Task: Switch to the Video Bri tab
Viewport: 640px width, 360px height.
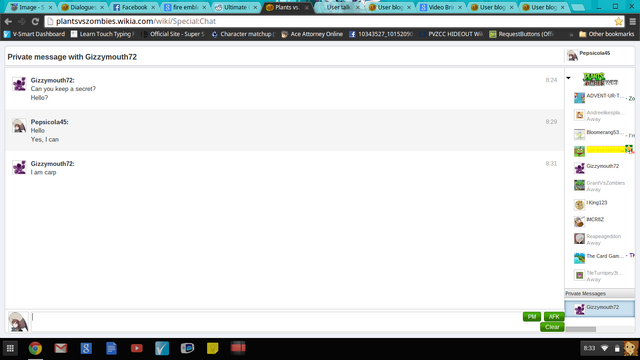Action: pos(440,7)
